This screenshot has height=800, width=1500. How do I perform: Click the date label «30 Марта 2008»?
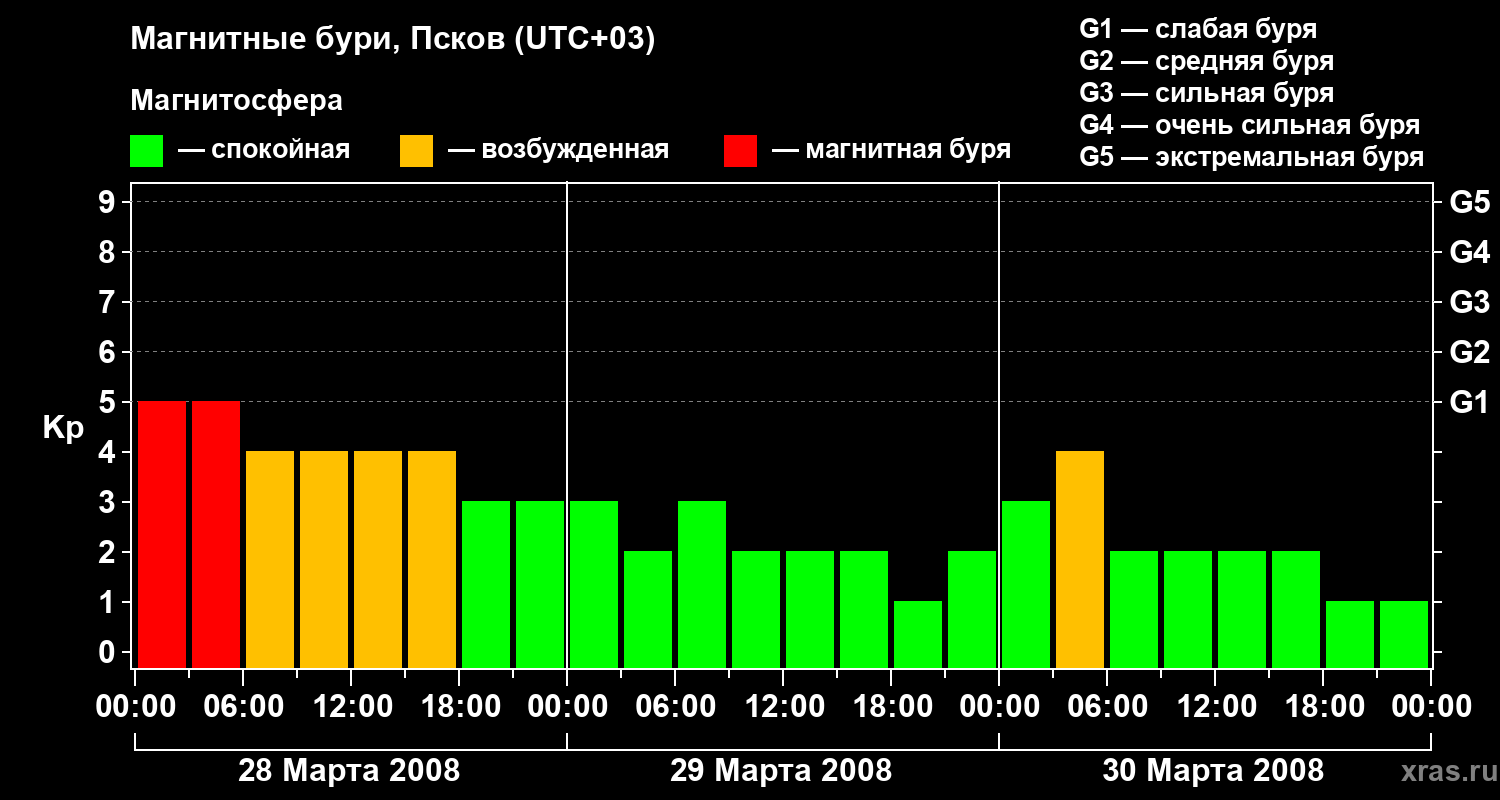(1213, 771)
